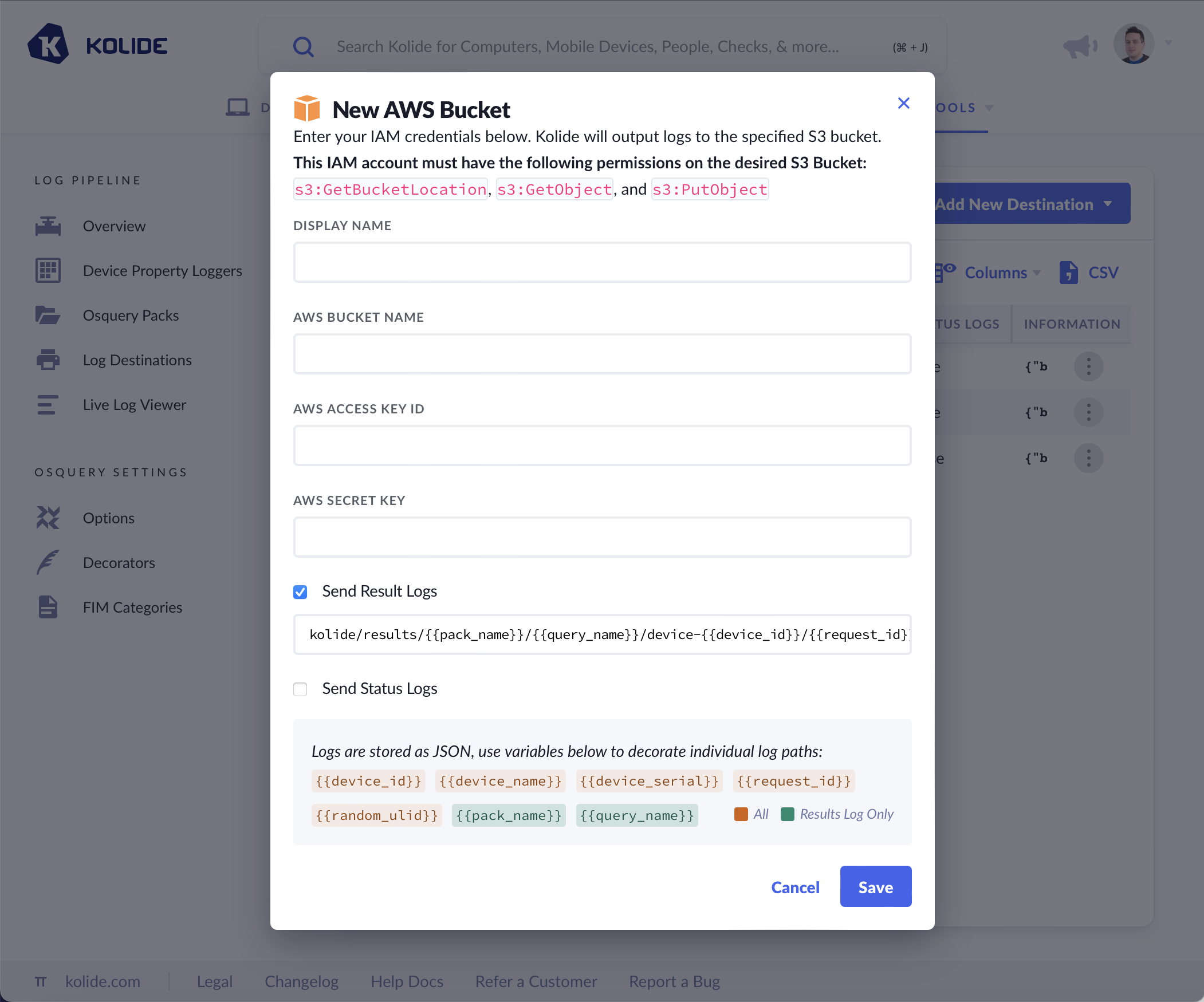Open the Decorators feather icon
Viewport: 1204px width, 1002px height.
(48, 562)
